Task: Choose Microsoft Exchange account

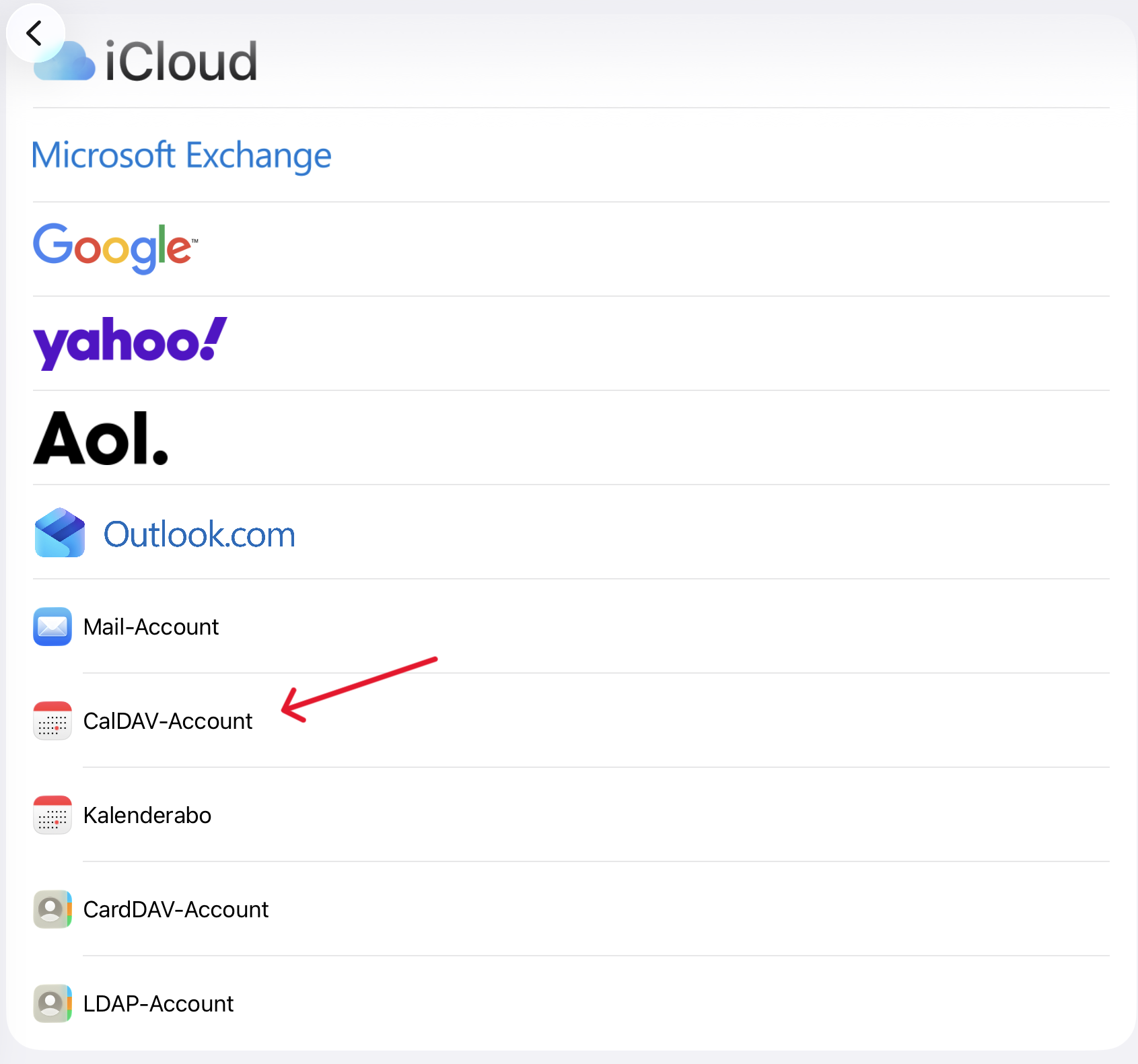Action: tap(571, 155)
